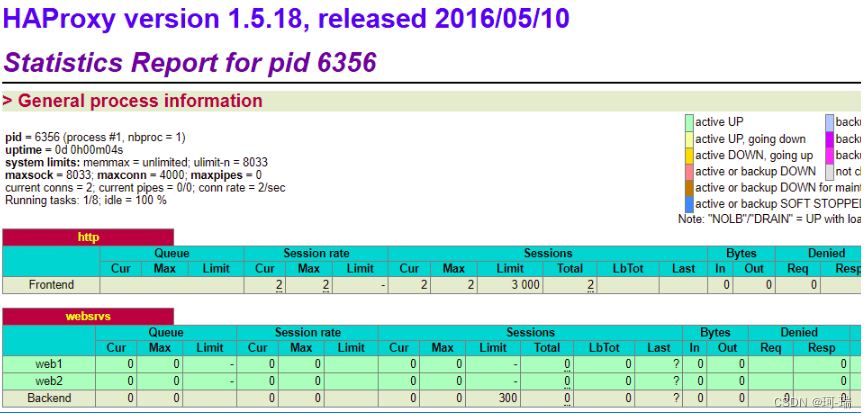Click the current conns = 2 line
The height and width of the screenshot is (418, 867).
[145, 188]
